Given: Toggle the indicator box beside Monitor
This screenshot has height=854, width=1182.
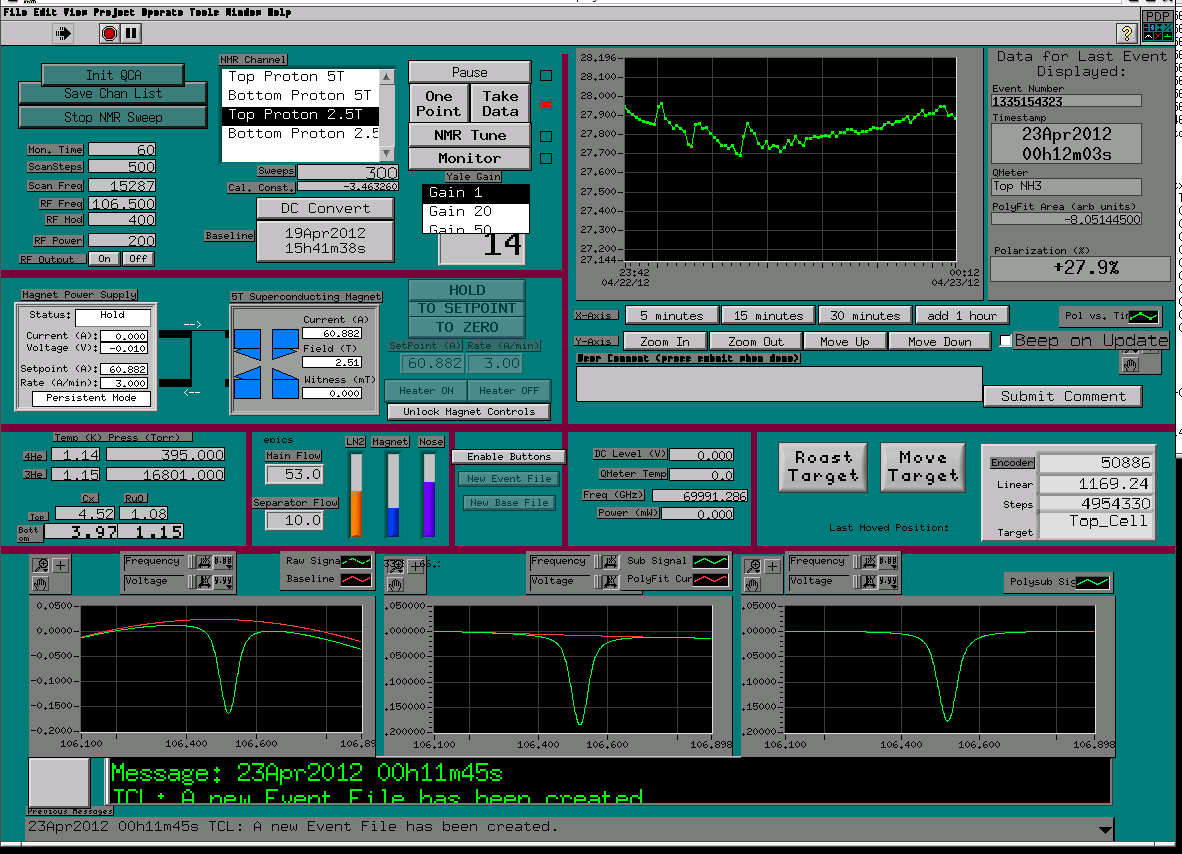Looking at the screenshot, I should [546, 159].
